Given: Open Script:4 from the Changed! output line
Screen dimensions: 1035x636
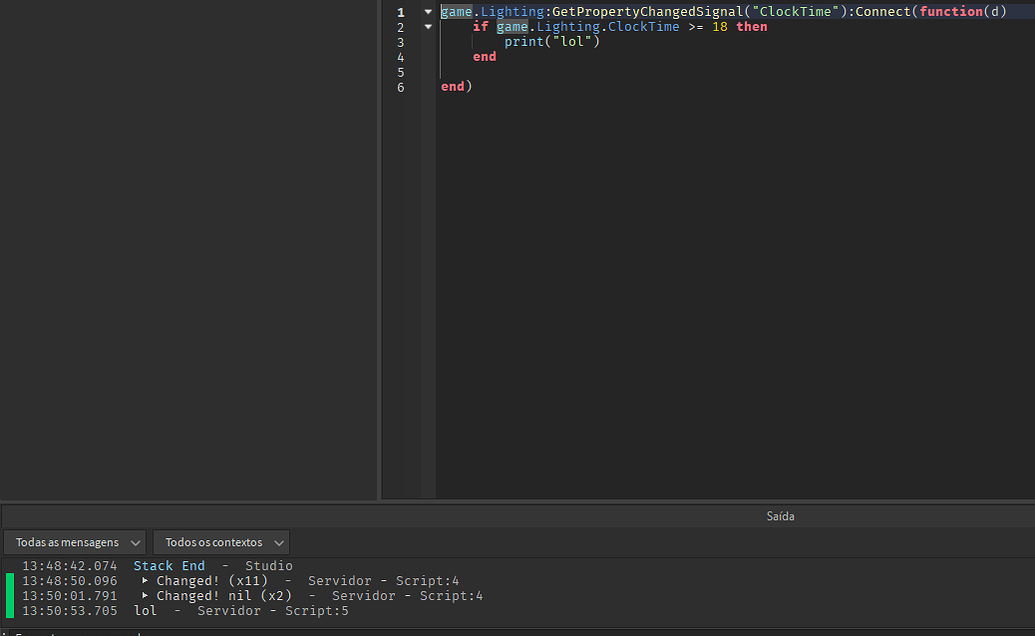Looking at the screenshot, I should click(x=428, y=580).
